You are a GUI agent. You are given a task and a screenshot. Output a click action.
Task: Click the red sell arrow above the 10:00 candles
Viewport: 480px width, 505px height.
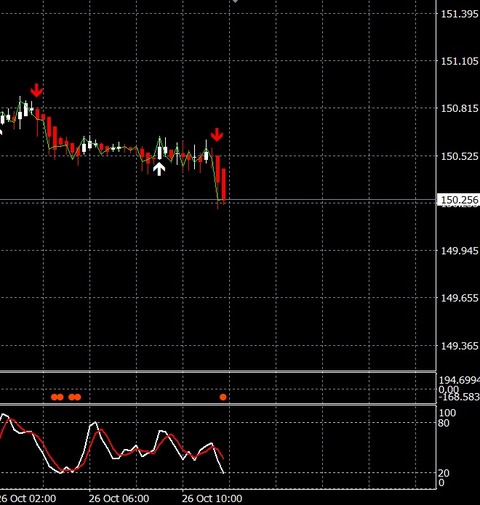[x=217, y=135]
